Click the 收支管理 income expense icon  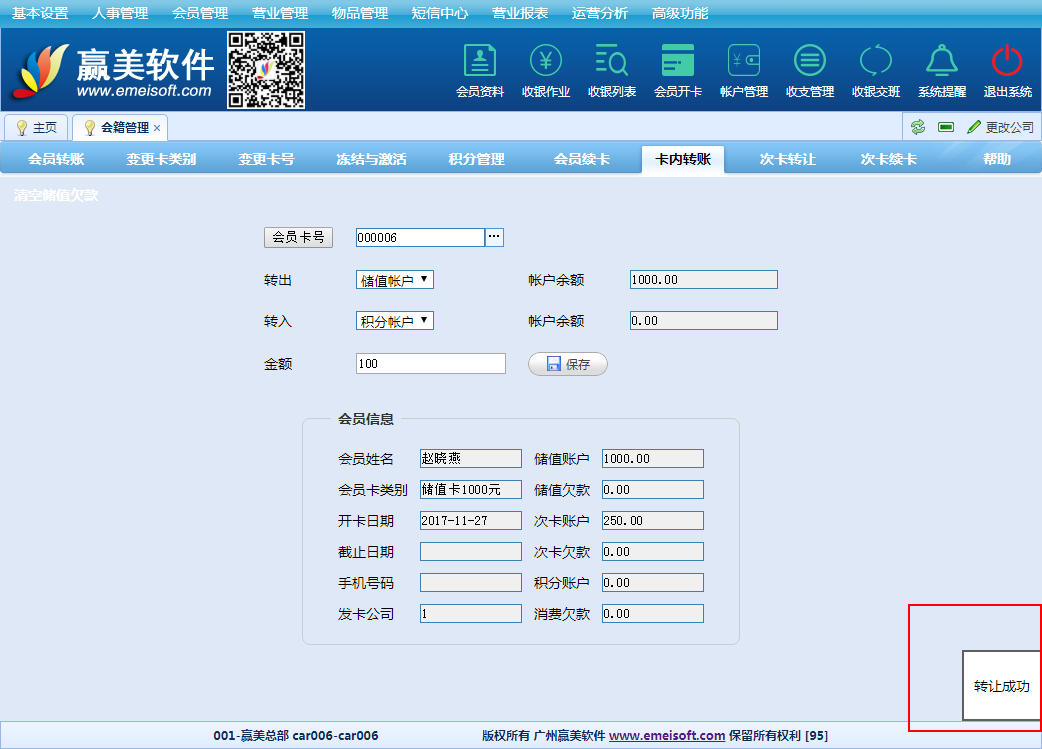[x=810, y=70]
